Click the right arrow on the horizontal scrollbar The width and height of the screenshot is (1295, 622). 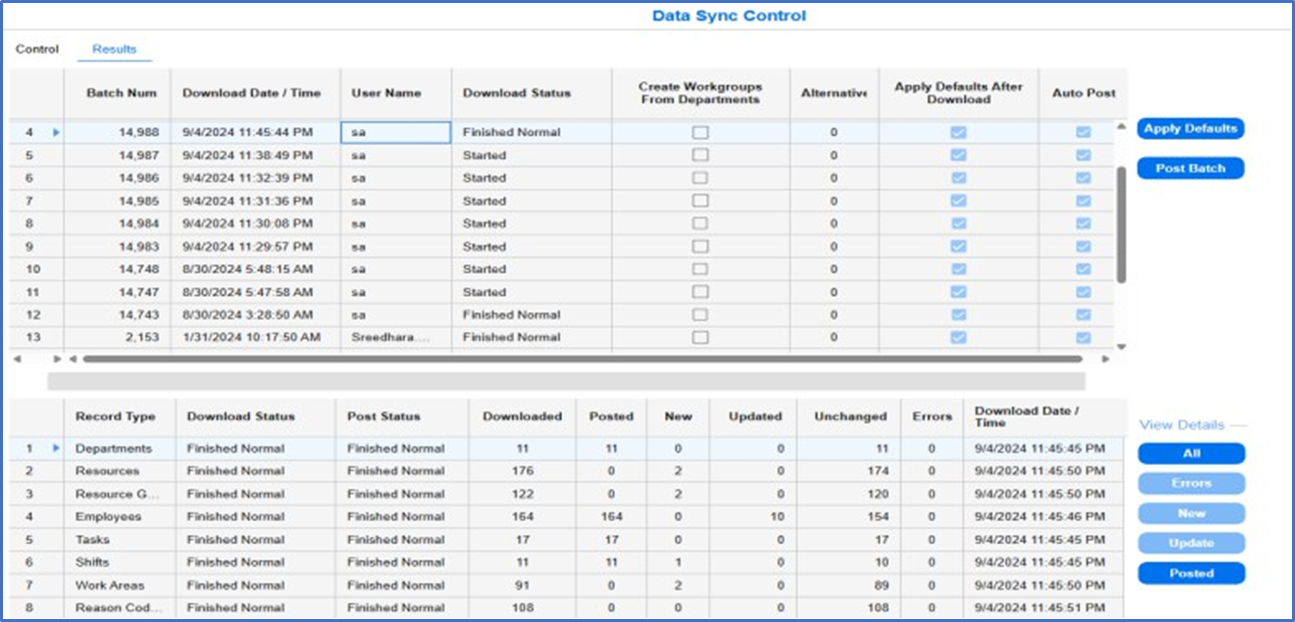(x=1107, y=356)
